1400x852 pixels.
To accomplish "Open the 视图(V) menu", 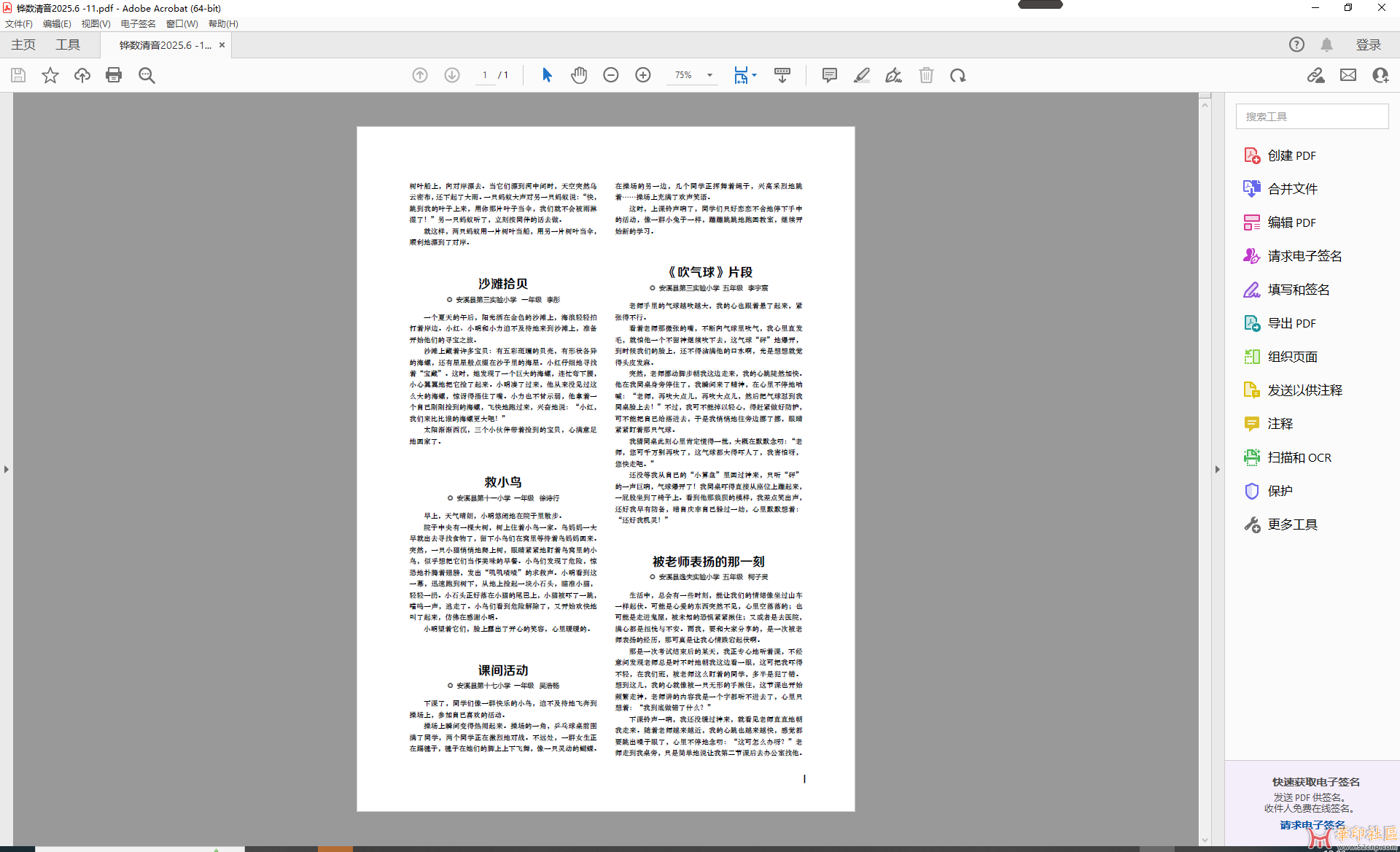I will click(x=96, y=23).
